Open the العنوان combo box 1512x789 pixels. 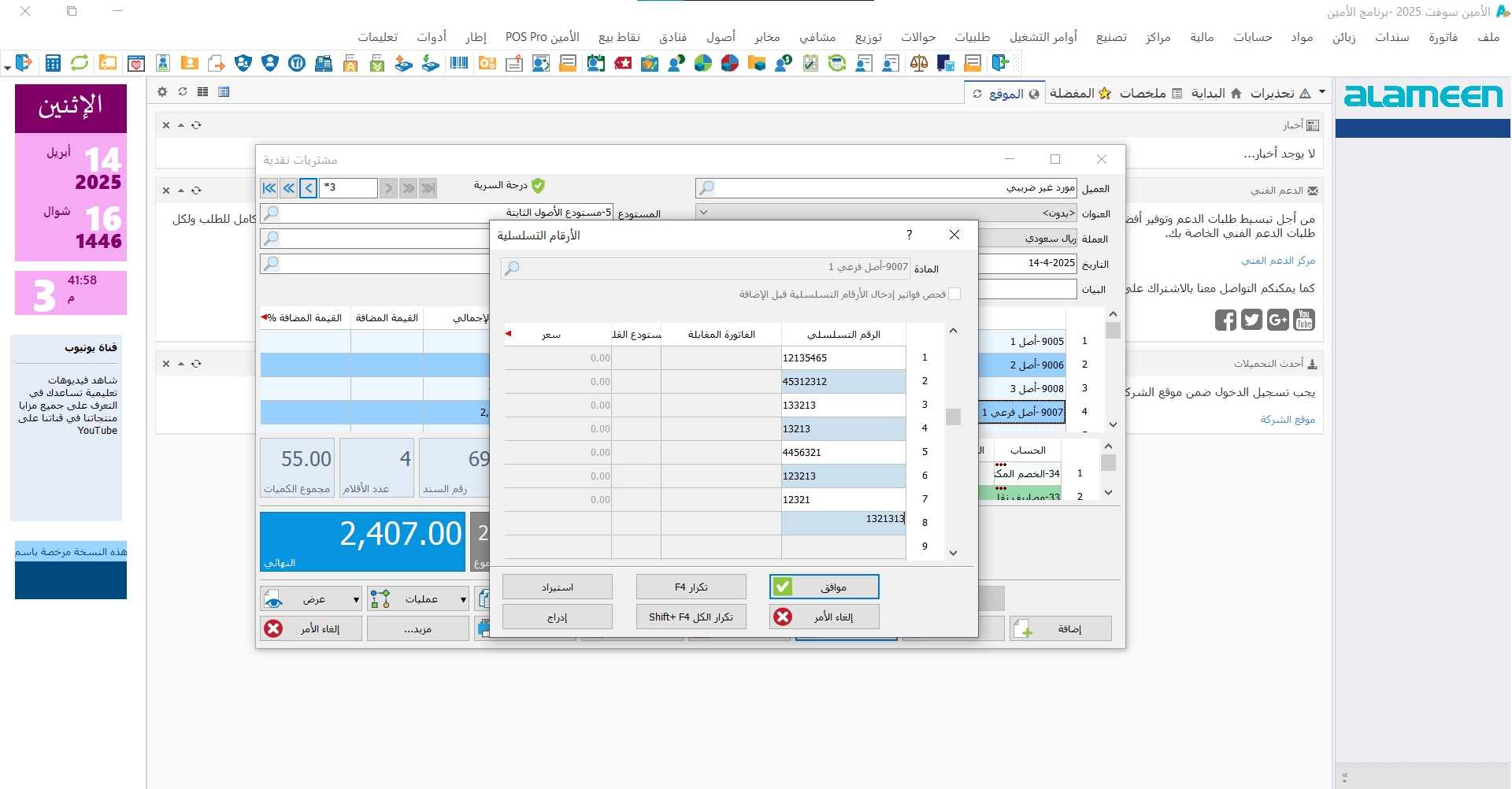point(704,213)
